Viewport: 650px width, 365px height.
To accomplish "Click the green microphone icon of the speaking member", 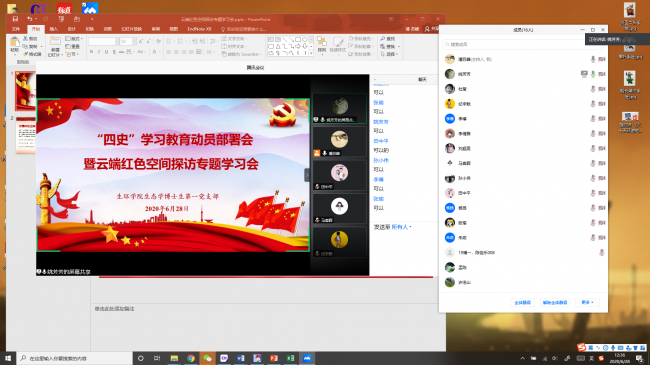I will [x=593, y=74].
